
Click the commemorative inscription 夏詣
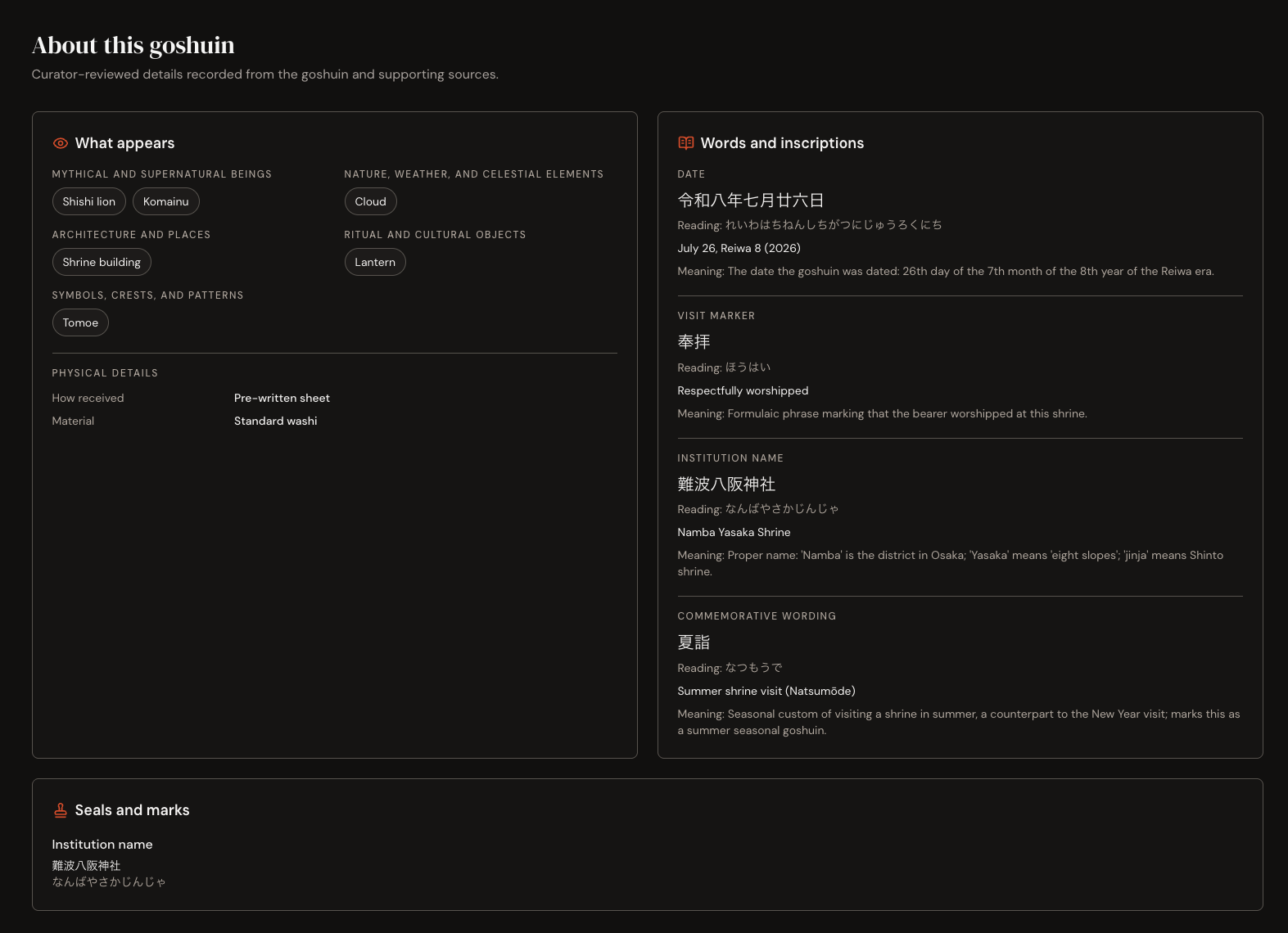click(x=694, y=642)
